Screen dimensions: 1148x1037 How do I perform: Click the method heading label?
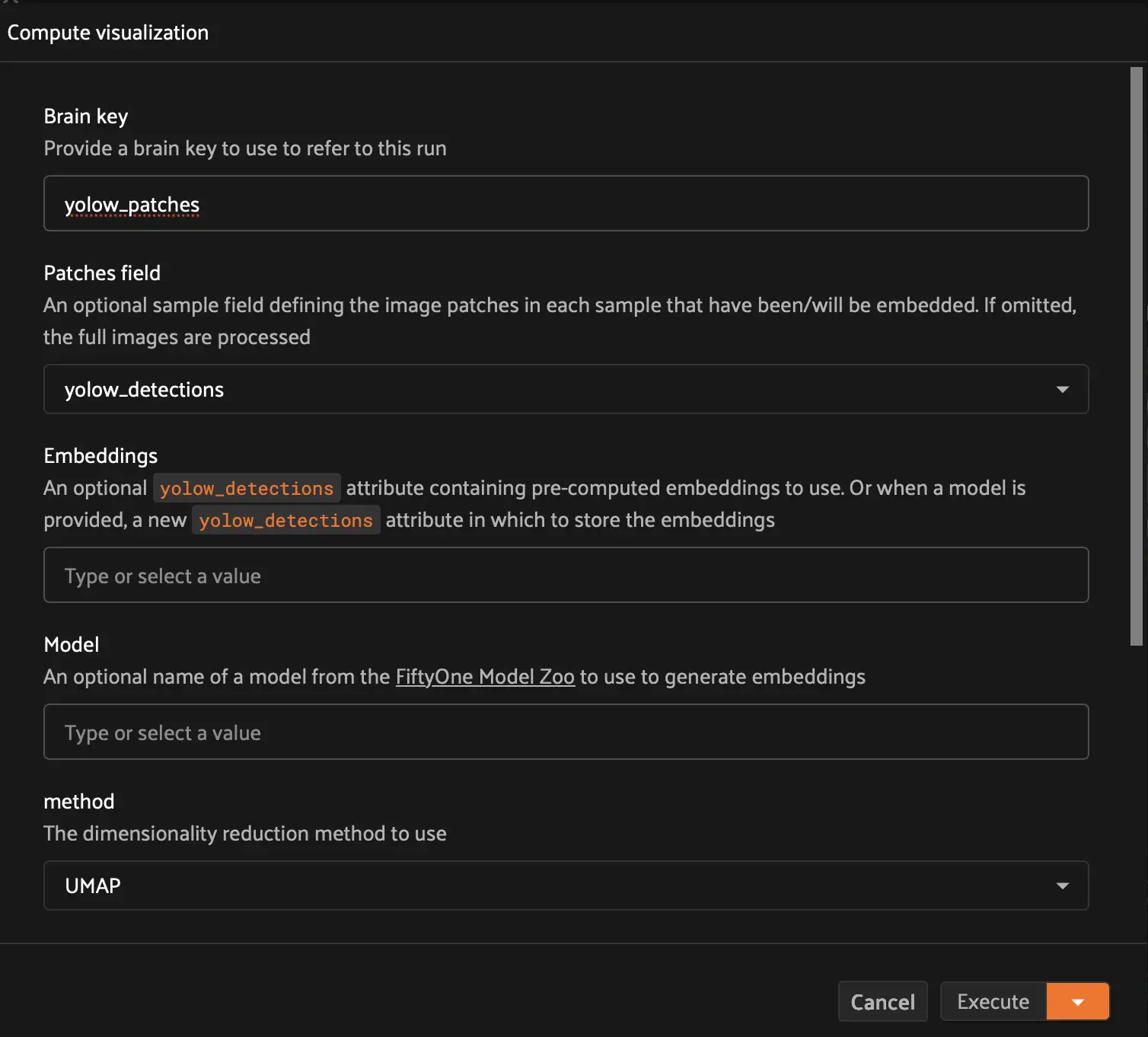(79, 802)
